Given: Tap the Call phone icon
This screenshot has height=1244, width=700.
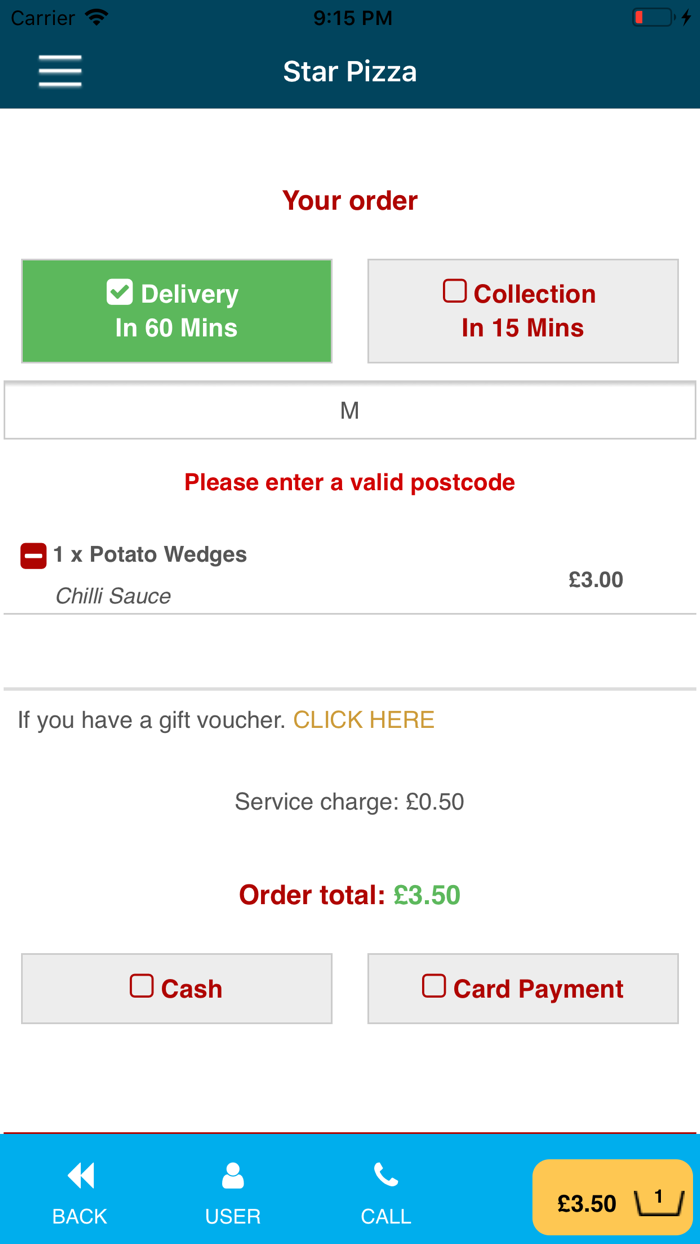Looking at the screenshot, I should pos(386,1175).
